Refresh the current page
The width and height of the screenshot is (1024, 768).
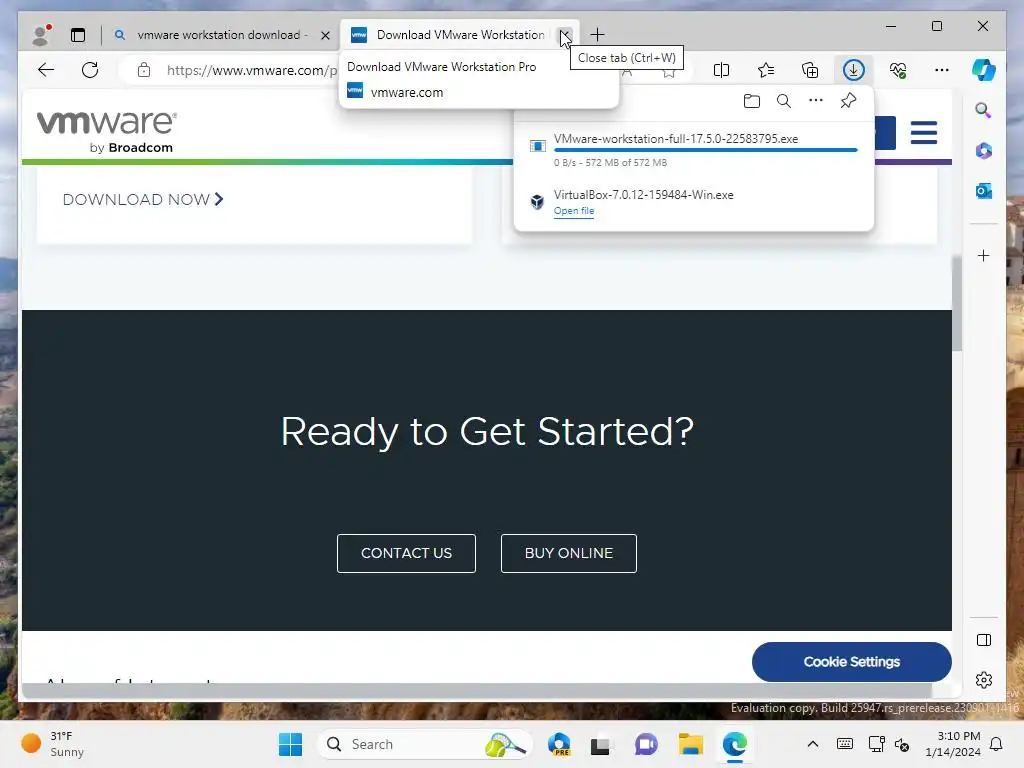click(90, 70)
